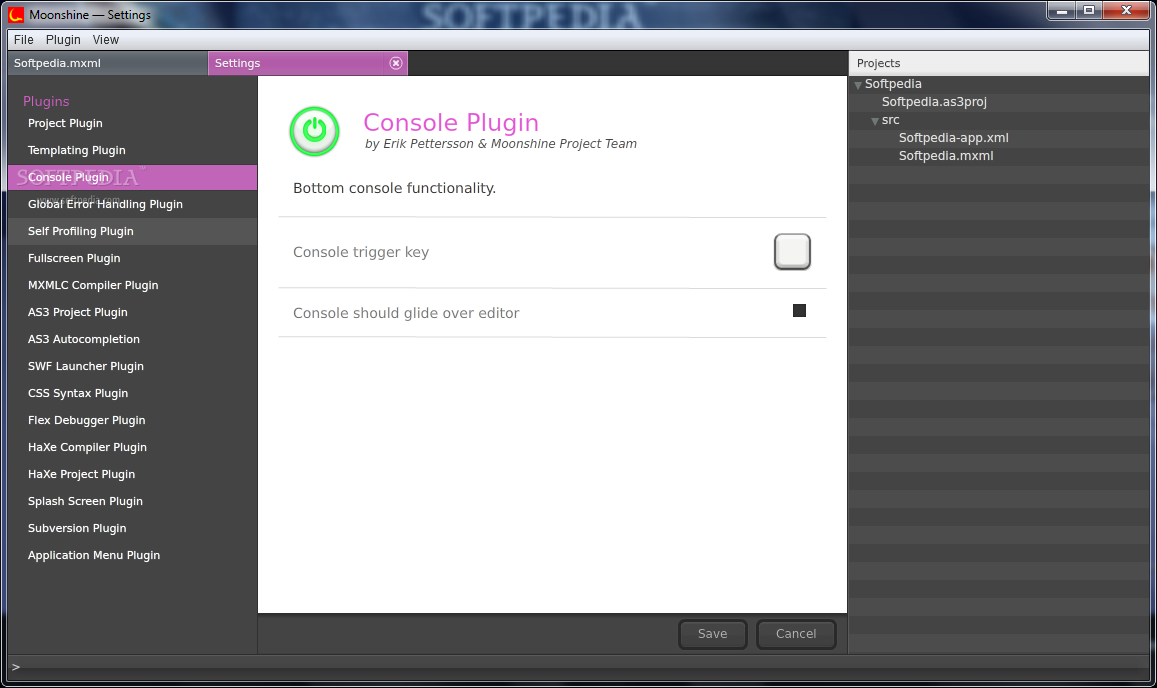Maximize the Moonshine window
This screenshot has height=688, width=1157.
click(1088, 10)
